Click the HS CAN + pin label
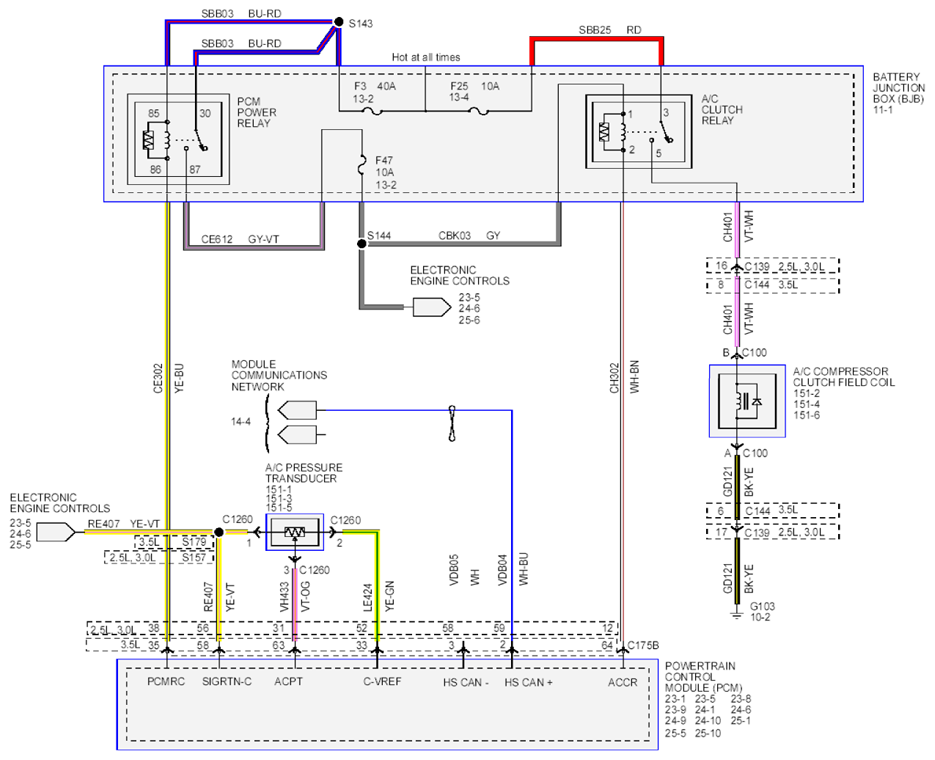 tap(528, 683)
